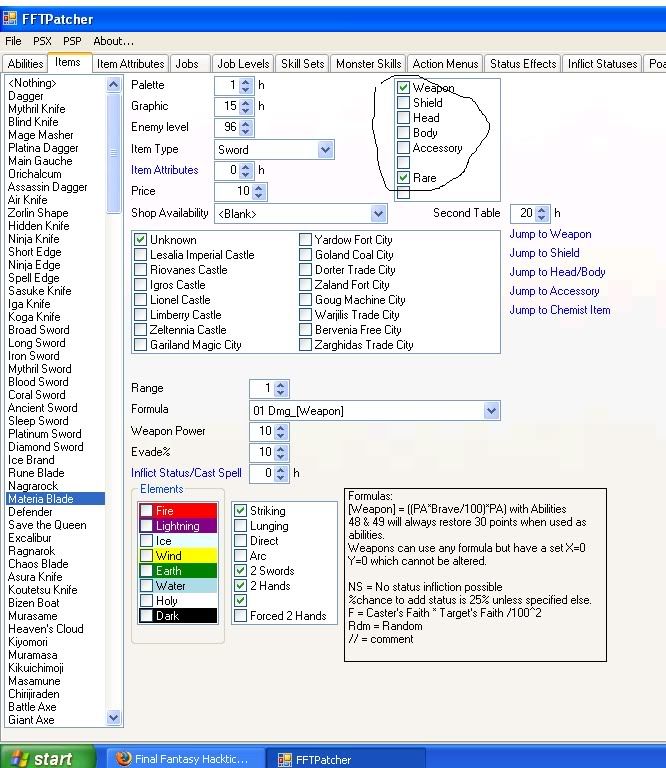Switch to the Skill Sets tab

[x=302, y=64]
